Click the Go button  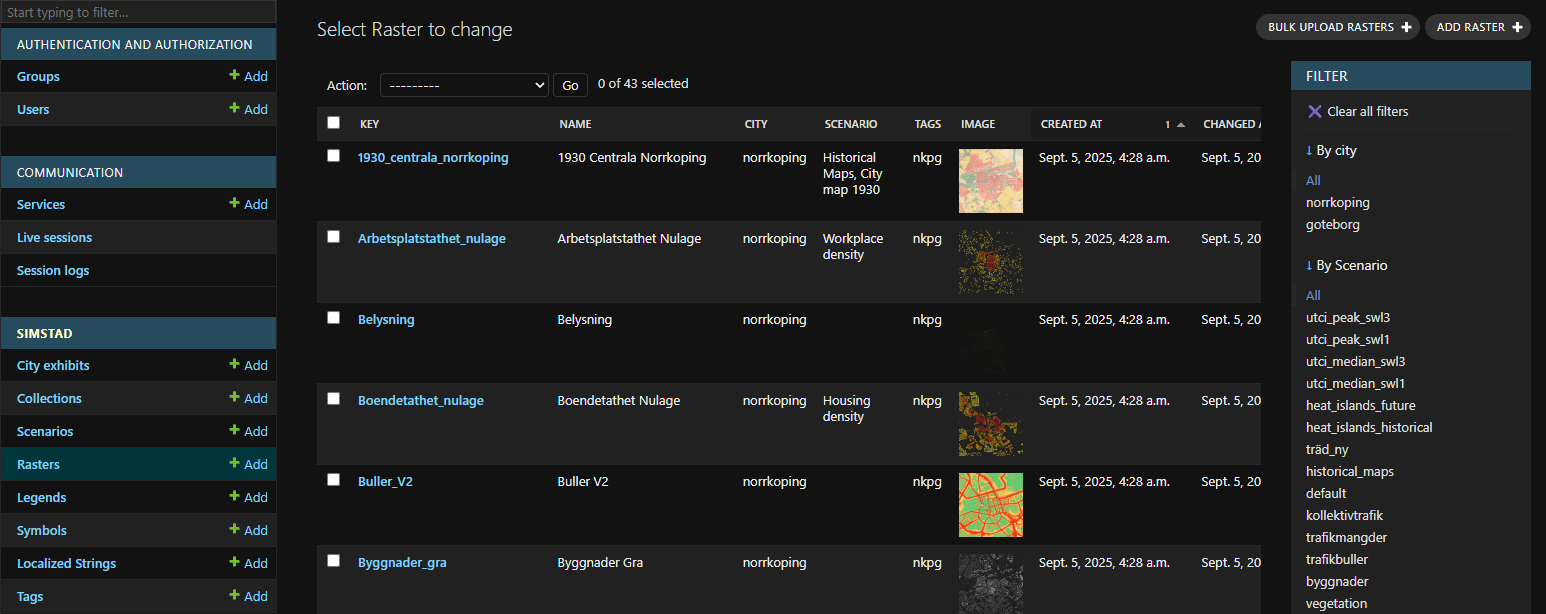[570, 85]
